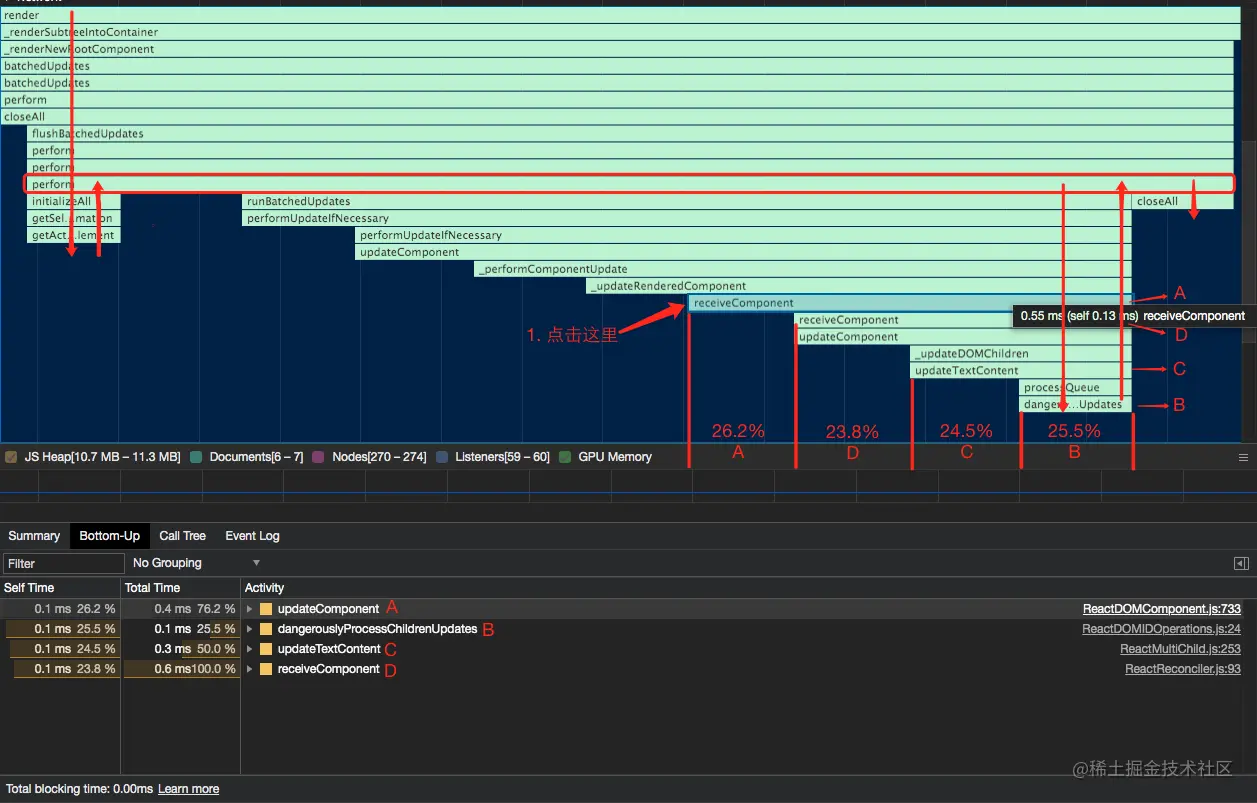Image resolution: width=1257 pixels, height=803 pixels.
Task: Toggle the GPU Memory checkbox
Action: tap(565, 457)
